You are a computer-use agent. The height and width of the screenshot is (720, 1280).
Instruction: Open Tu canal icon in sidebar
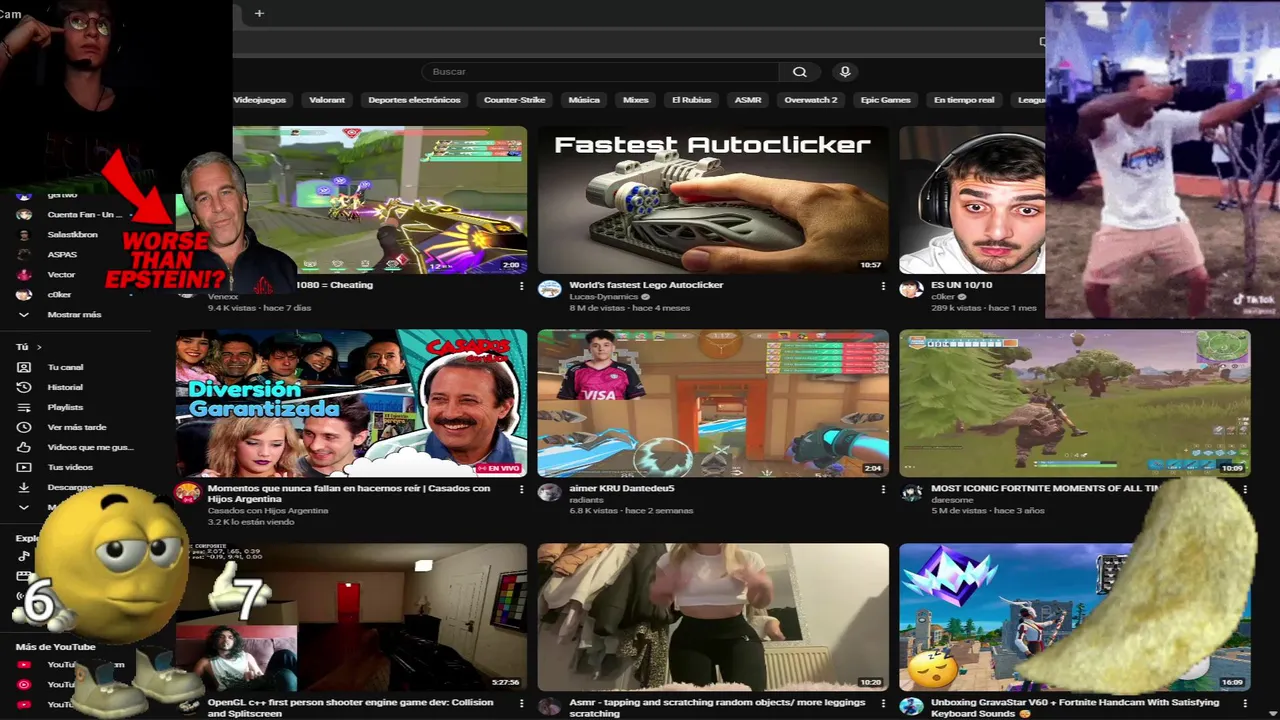pyautogui.click(x=24, y=367)
